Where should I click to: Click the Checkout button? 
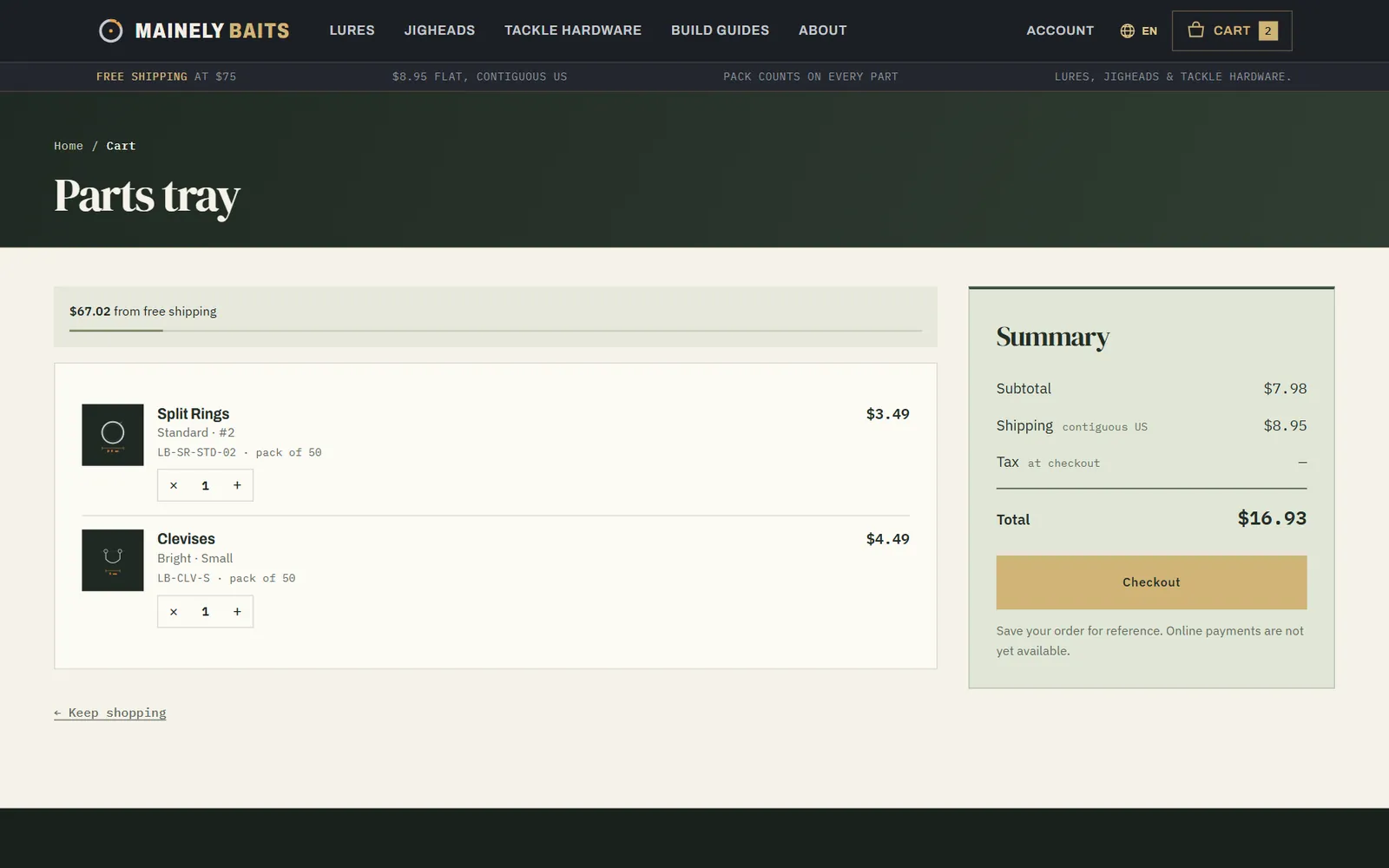[x=1151, y=582]
